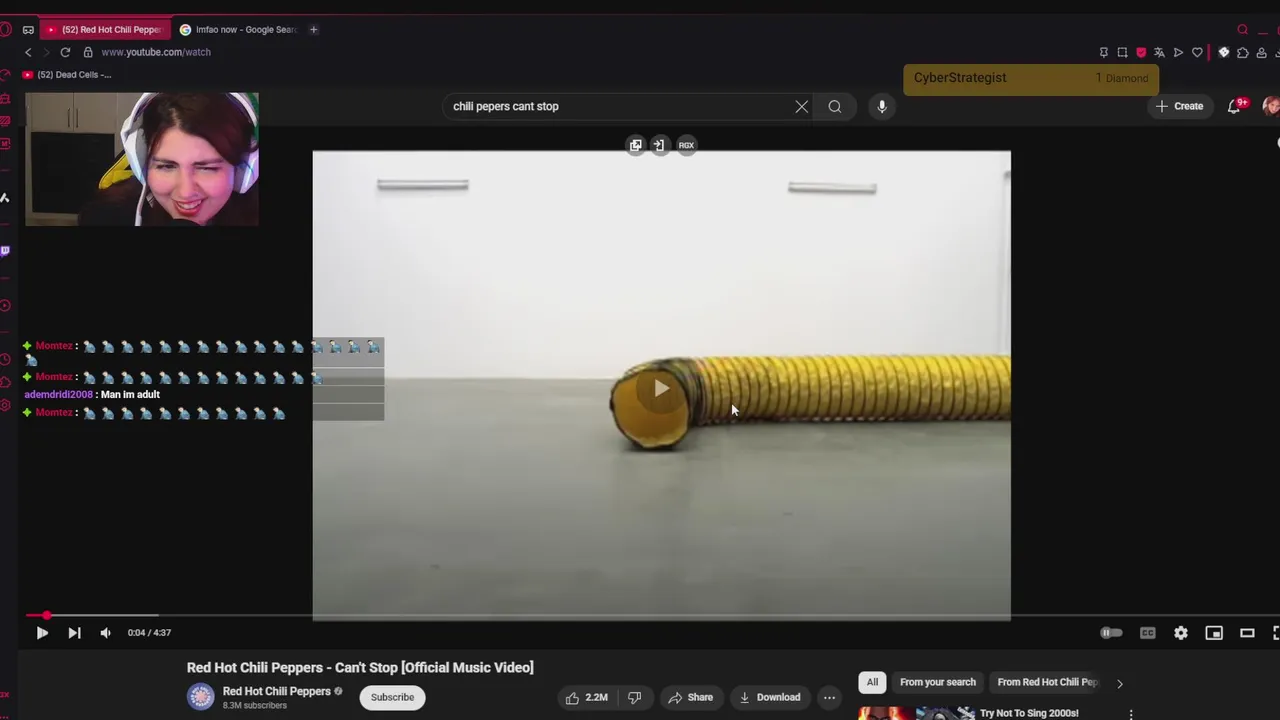Open options for 'Try Not To Sing 2000s!'
1280x720 pixels.
point(1131,714)
